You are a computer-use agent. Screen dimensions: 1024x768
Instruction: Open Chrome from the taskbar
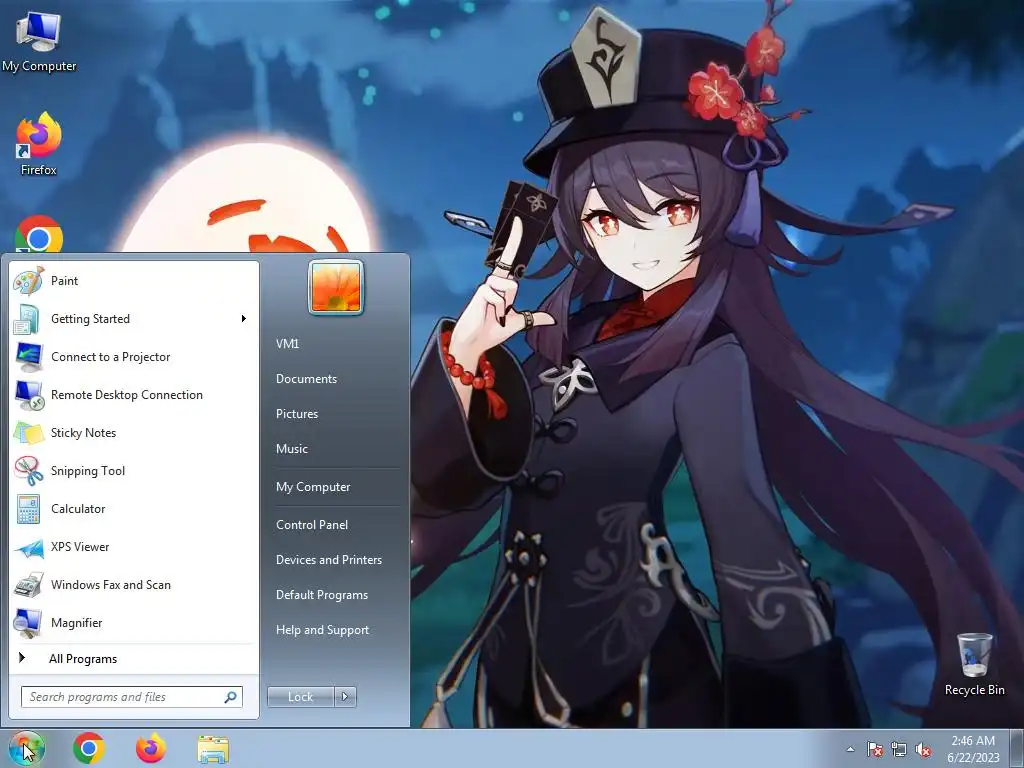[x=89, y=748]
